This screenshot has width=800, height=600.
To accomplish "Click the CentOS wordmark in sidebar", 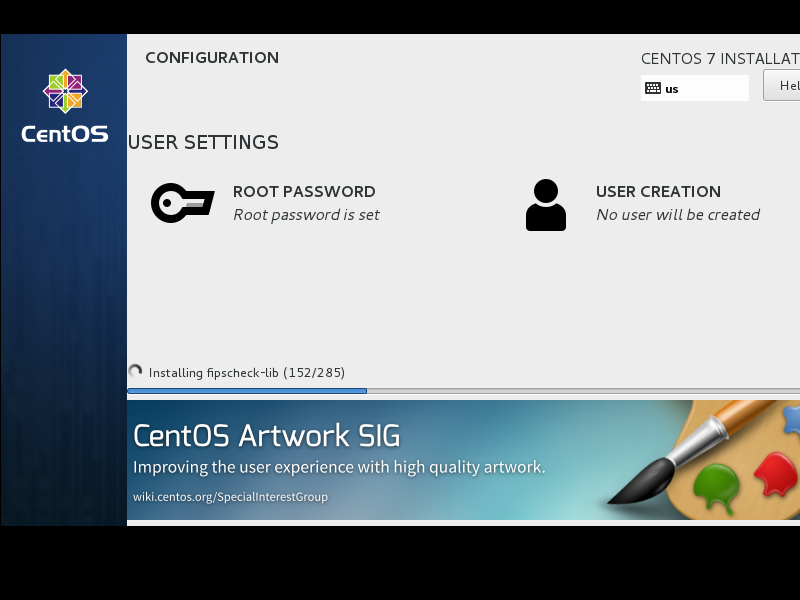I will [x=65, y=134].
